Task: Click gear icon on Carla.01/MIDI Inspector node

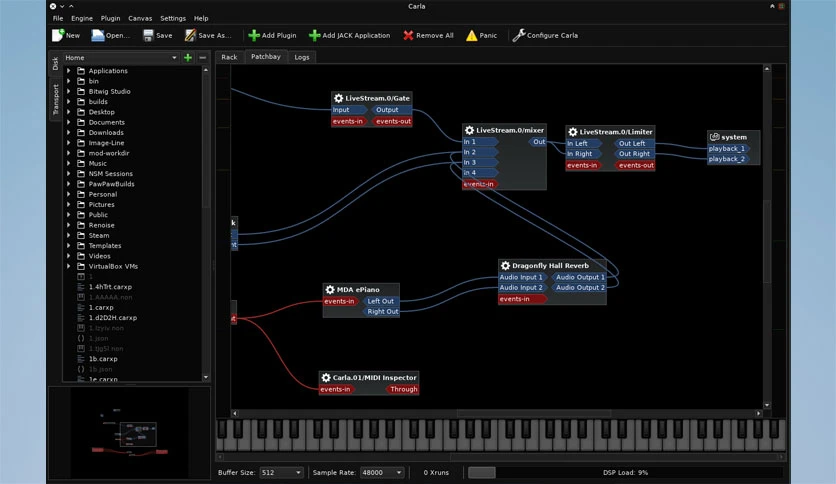Action: (x=326, y=377)
